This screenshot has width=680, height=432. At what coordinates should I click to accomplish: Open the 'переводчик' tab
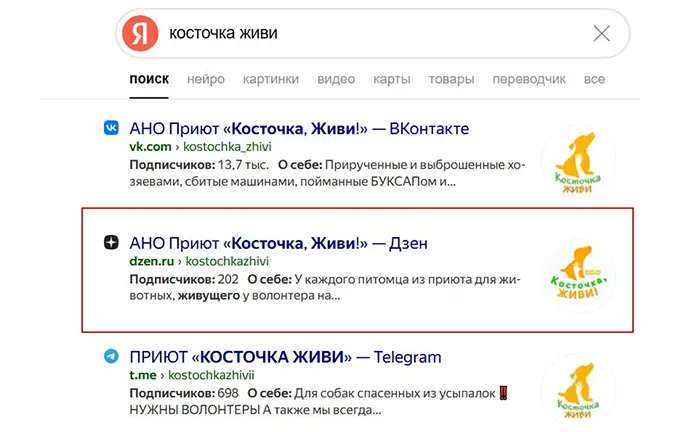tap(529, 79)
